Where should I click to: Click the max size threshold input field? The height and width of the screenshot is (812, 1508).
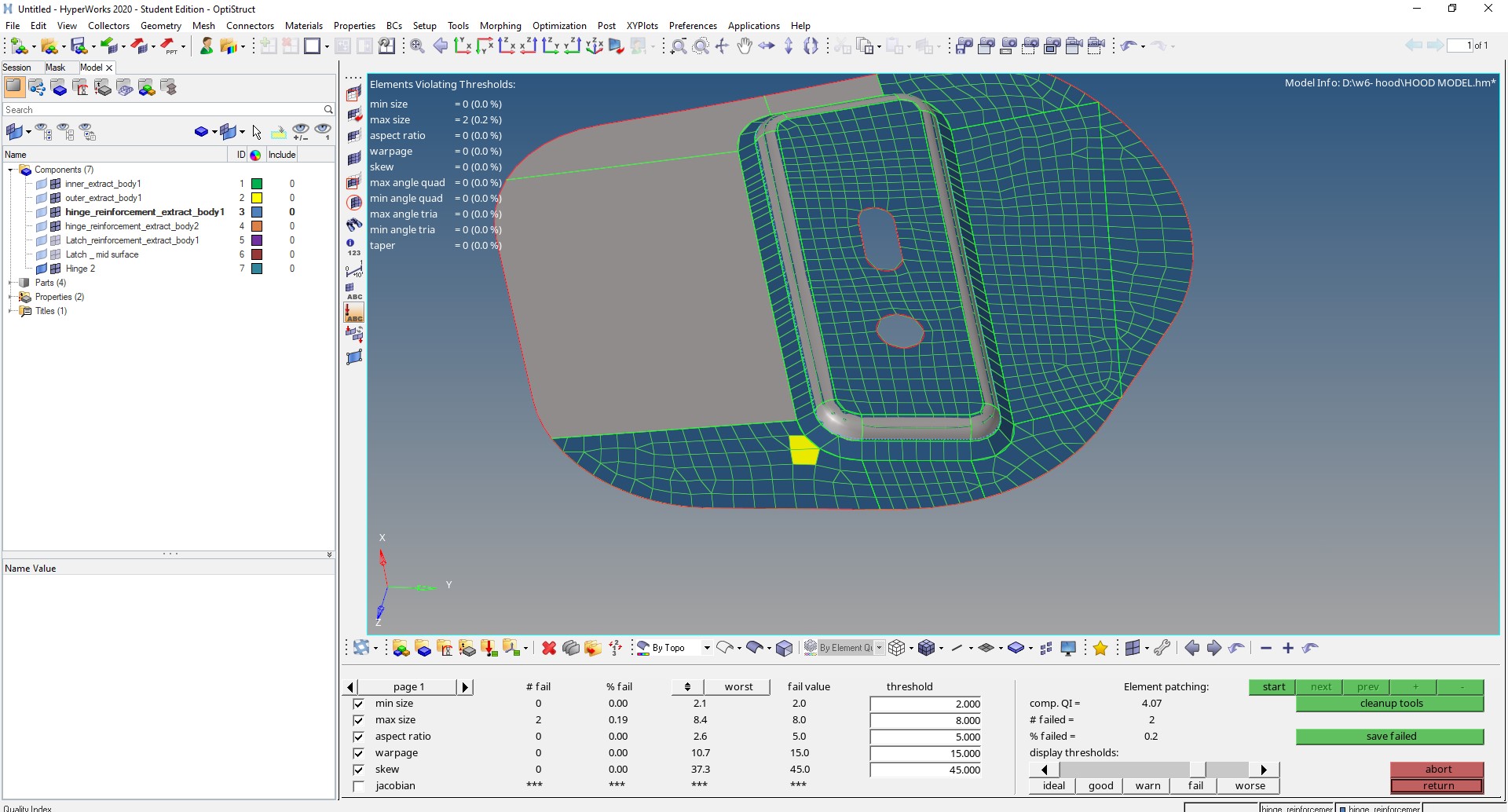pos(926,720)
